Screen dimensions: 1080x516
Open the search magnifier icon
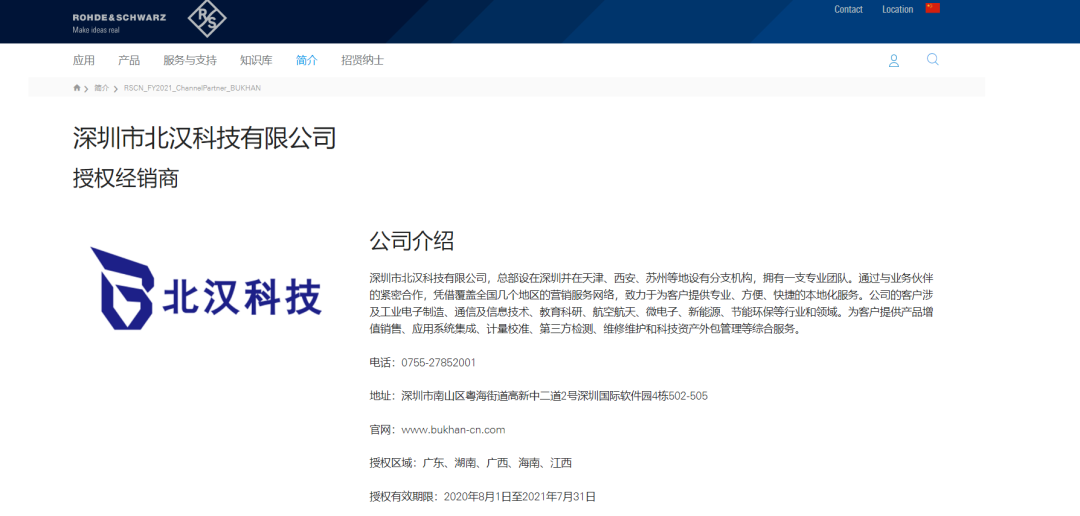933,59
